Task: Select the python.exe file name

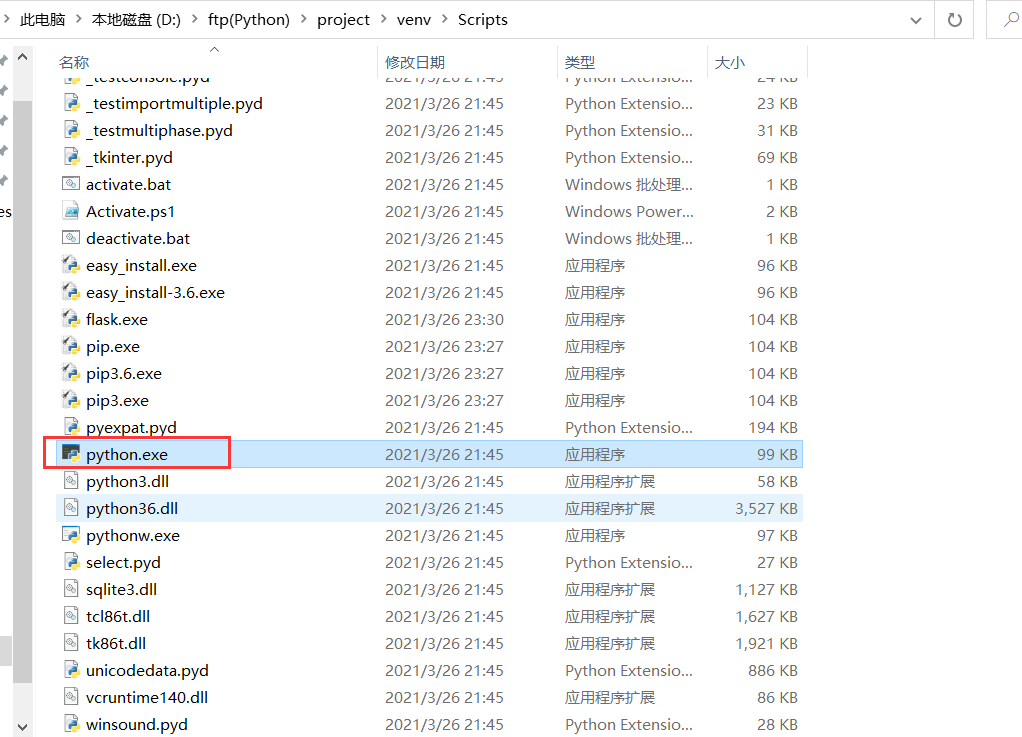Action: (127, 454)
